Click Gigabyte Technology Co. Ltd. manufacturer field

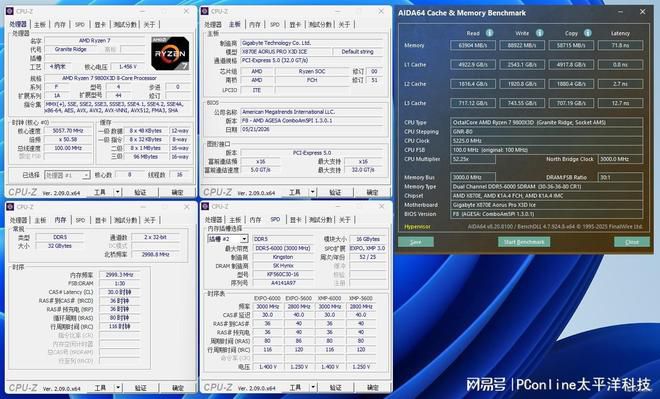tap(312, 43)
